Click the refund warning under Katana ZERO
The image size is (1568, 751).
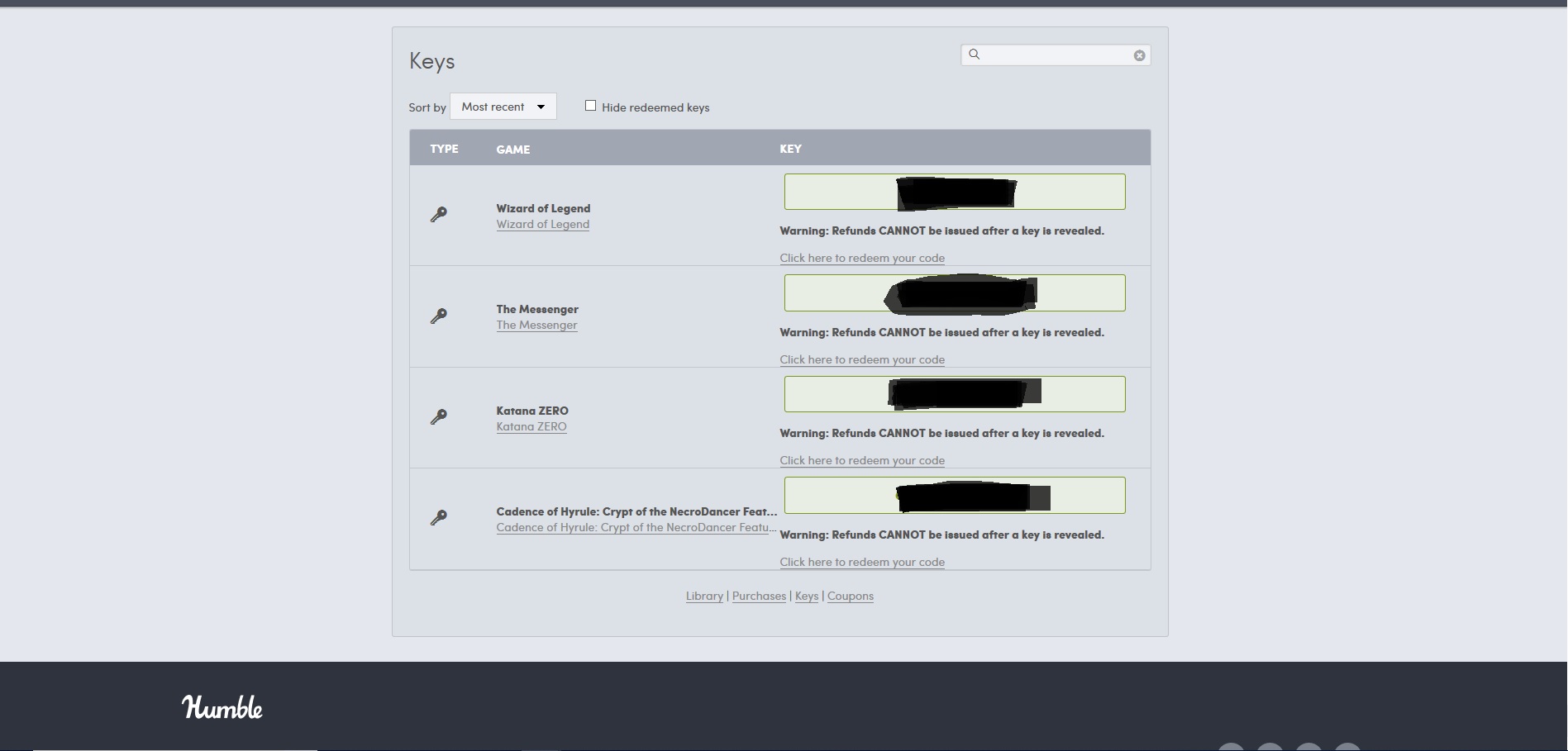click(941, 434)
